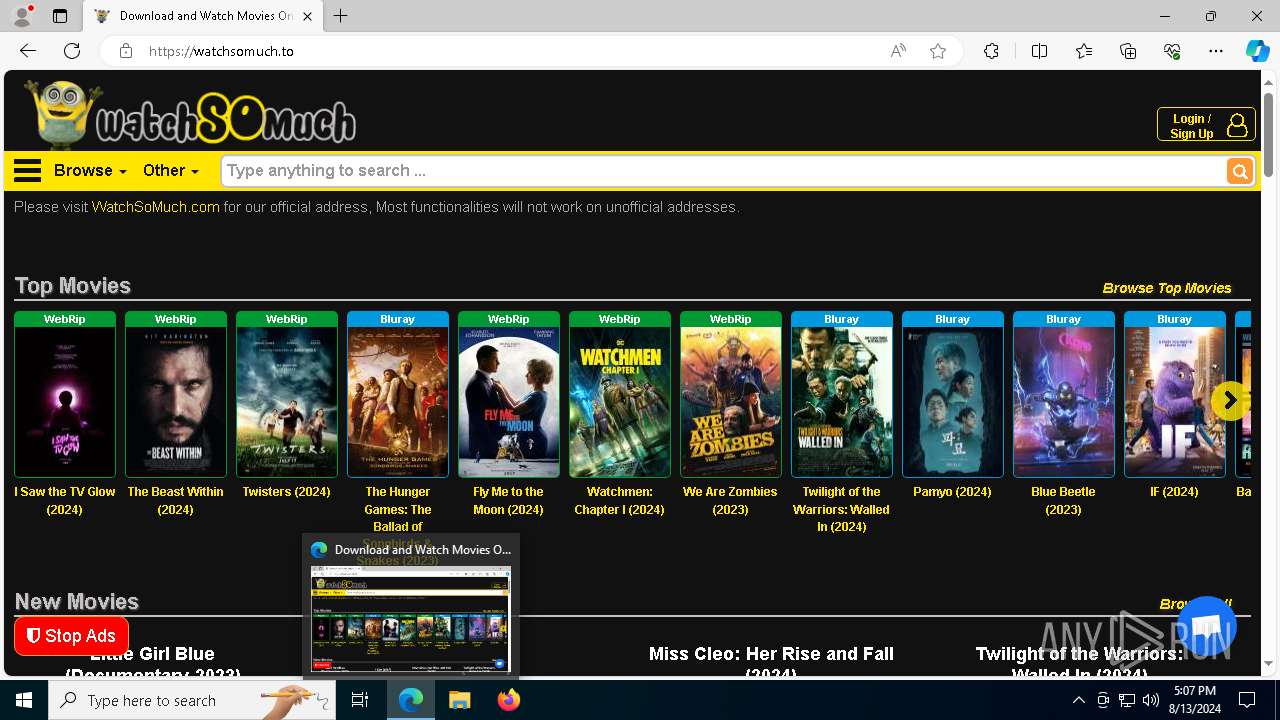
Task: Open Hunger Games Ballad poster
Action: click(x=398, y=402)
